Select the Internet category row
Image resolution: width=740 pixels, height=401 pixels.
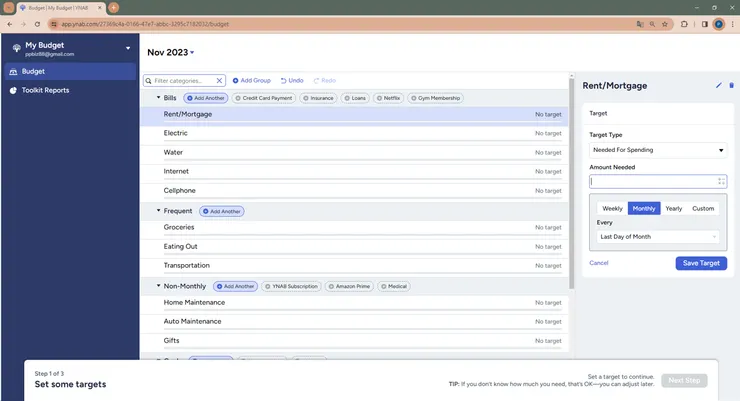pyautogui.click(x=354, y=172)
